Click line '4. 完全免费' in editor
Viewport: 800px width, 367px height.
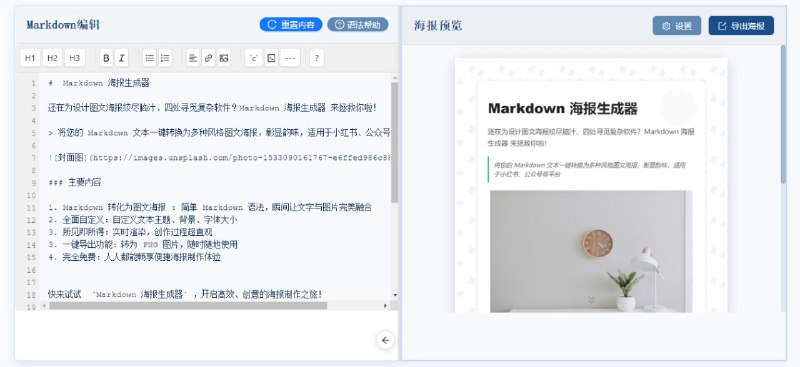pyautogui.click(x=134, y=257)
